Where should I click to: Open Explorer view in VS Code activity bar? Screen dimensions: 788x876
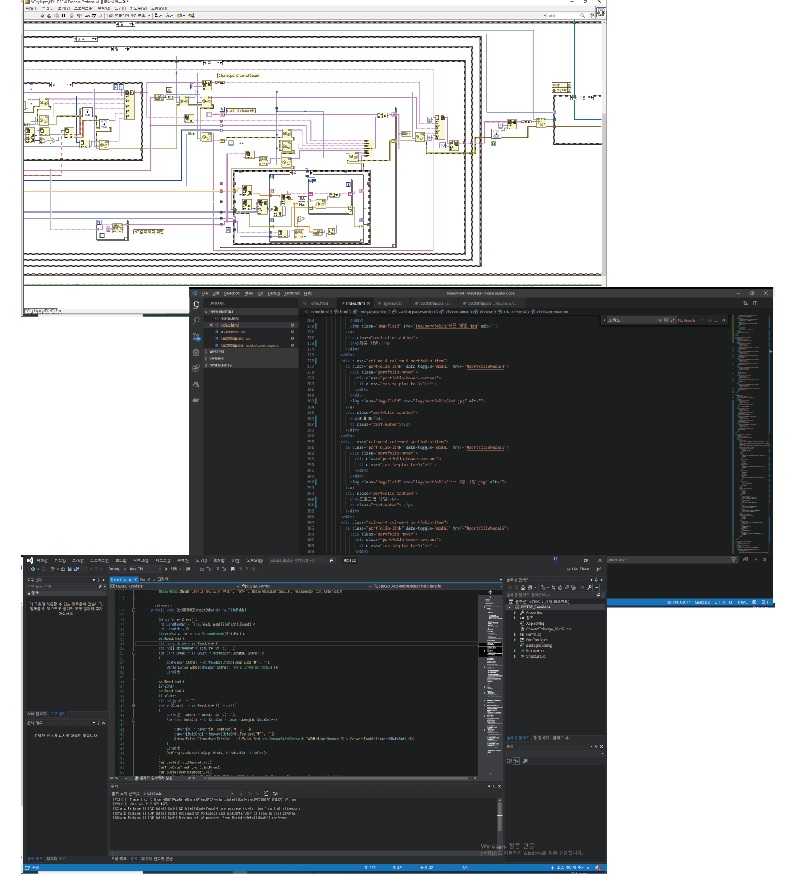coord(196,304)
